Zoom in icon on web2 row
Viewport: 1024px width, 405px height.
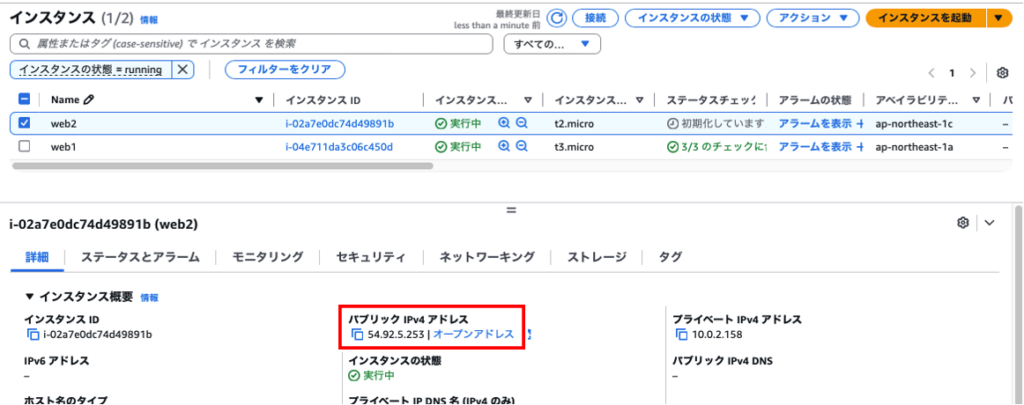(x=504, y=123)
